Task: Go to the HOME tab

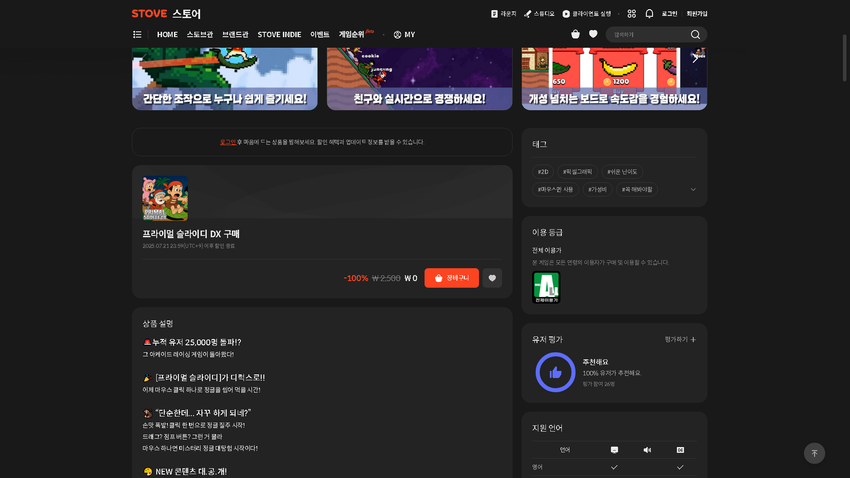Action: point(167,34)
